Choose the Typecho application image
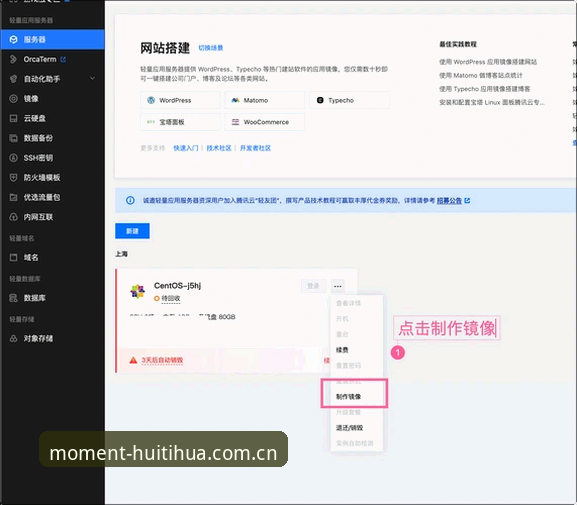The height and width of the screenshot is (505, 577). click(350, 100)
